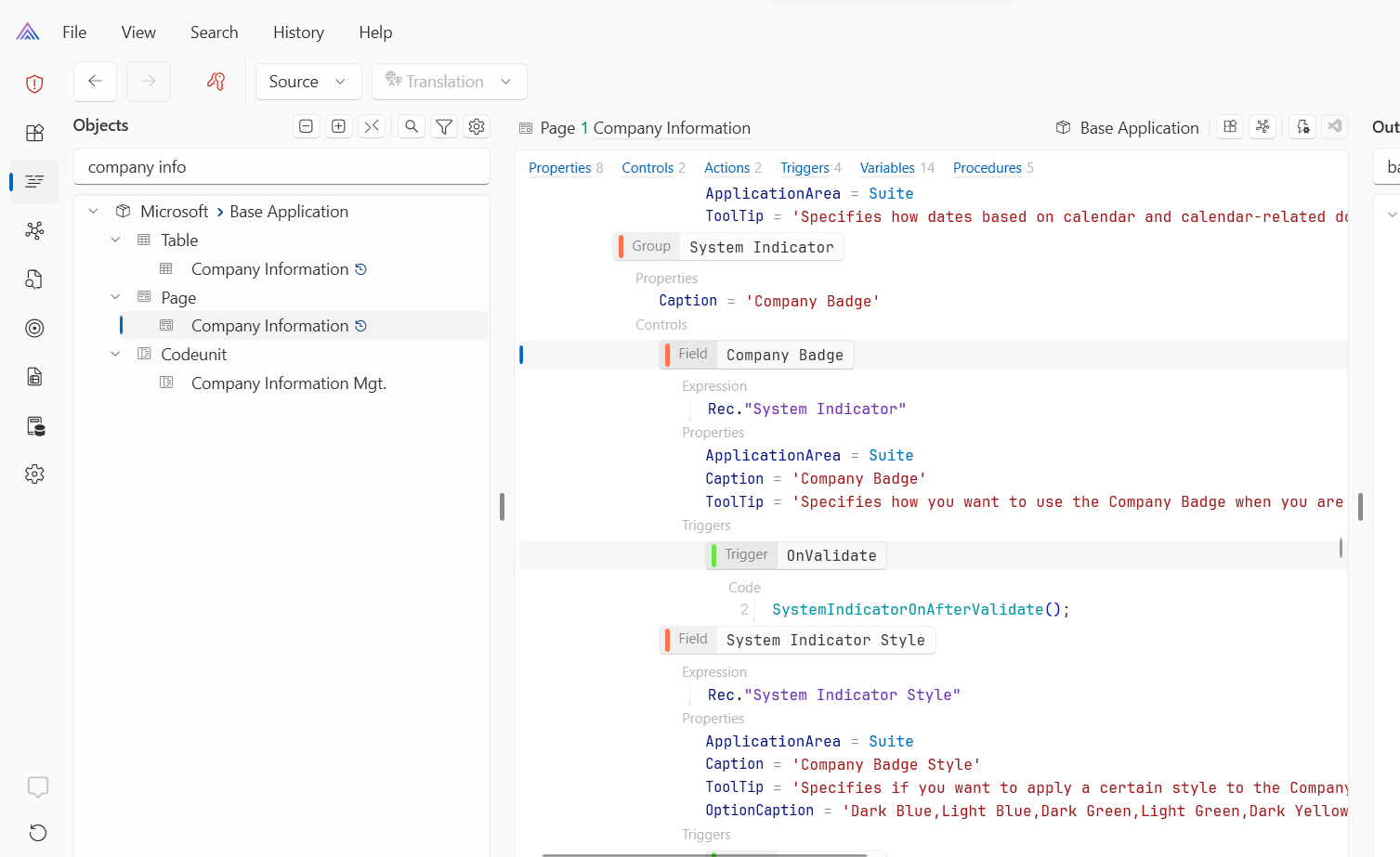Select Company Information Mgt. codeunit
This screenshot has height=857, width=1400.
tap(288, 383)
